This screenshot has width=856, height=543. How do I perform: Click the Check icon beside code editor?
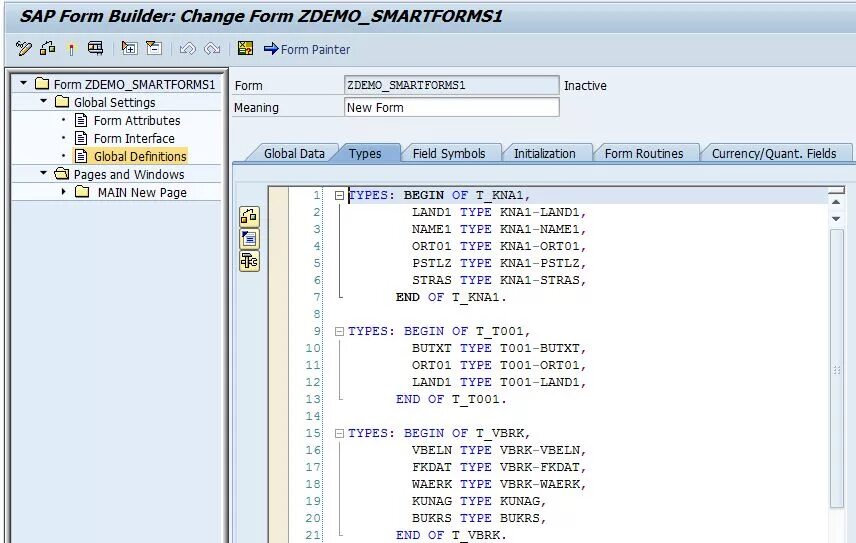[249, 217]
